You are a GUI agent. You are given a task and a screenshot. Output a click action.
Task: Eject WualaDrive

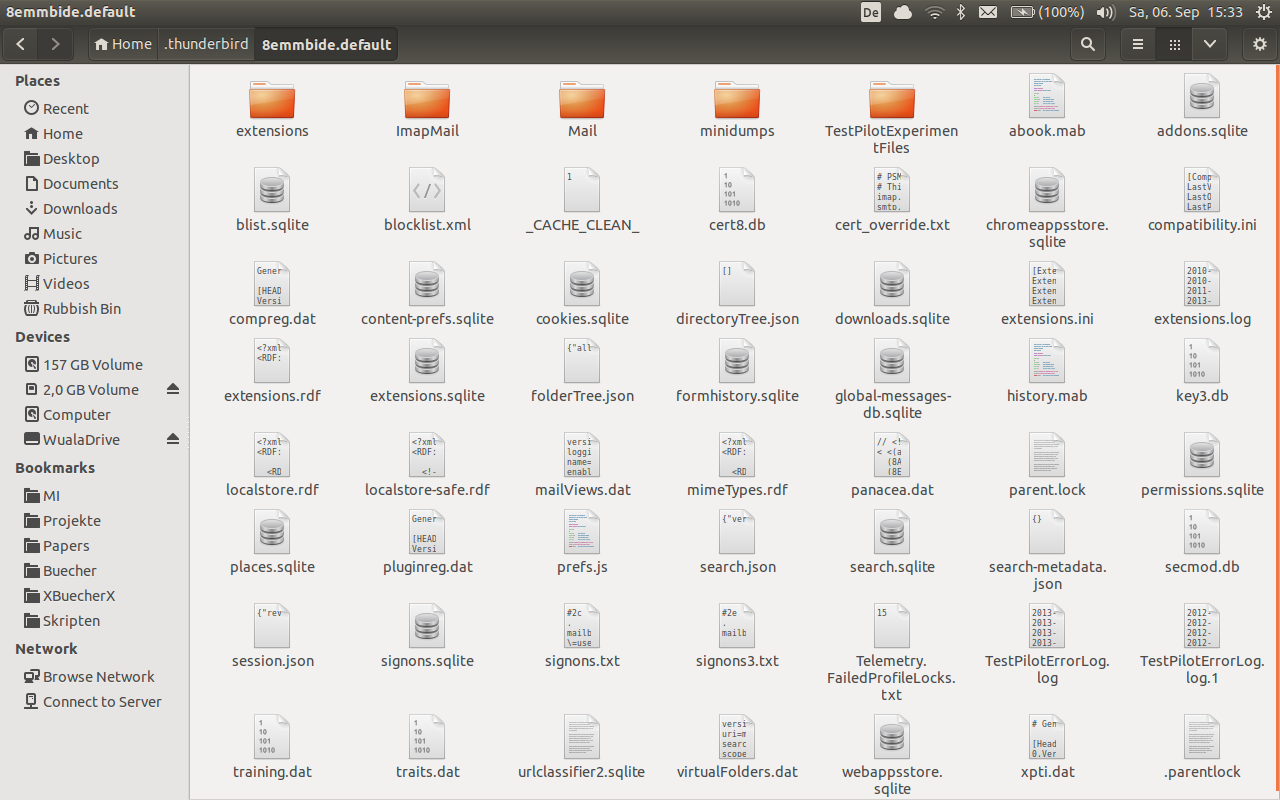click(x=172, y=439)
